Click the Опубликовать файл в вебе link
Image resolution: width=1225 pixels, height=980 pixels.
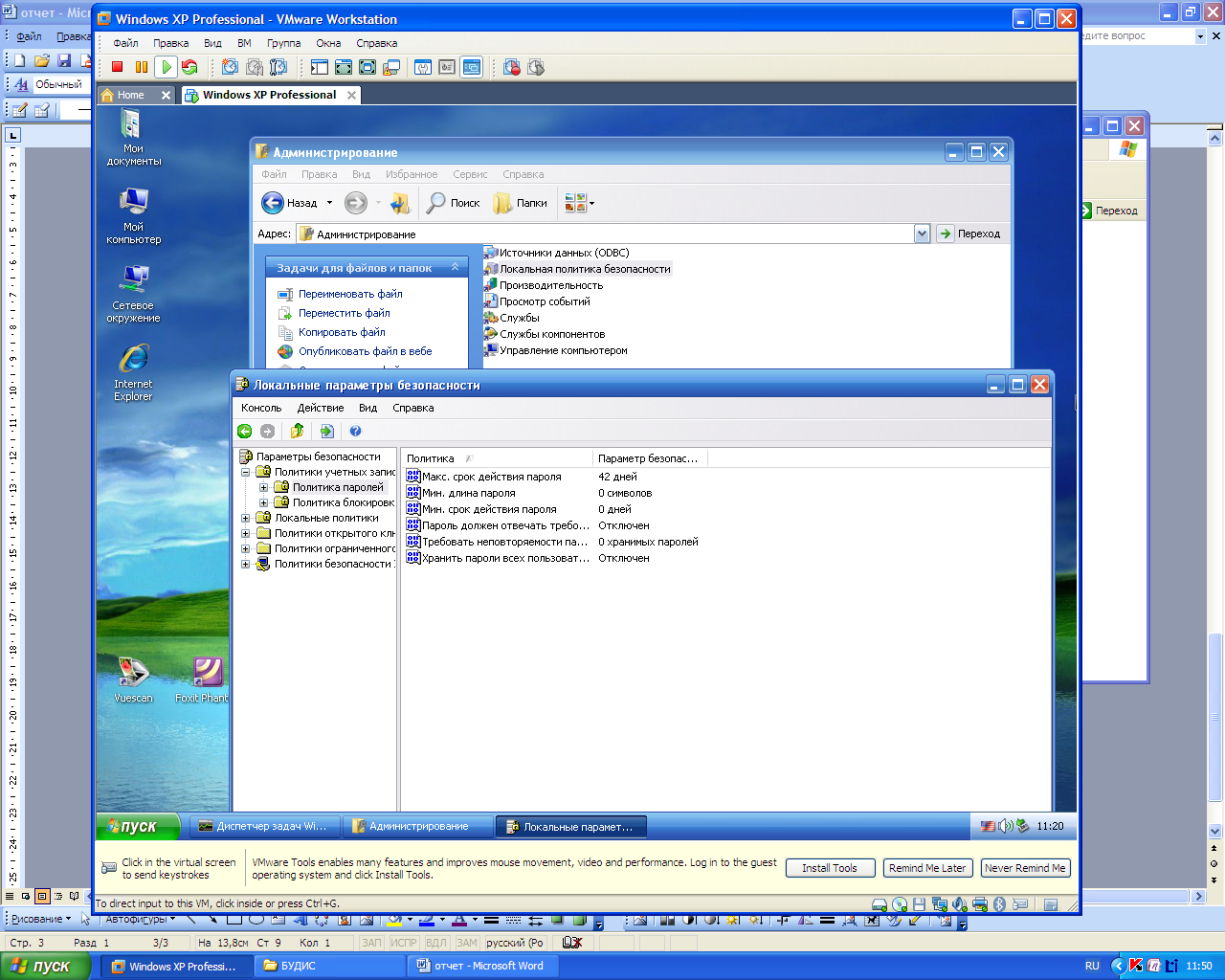[x=365, y=351]
